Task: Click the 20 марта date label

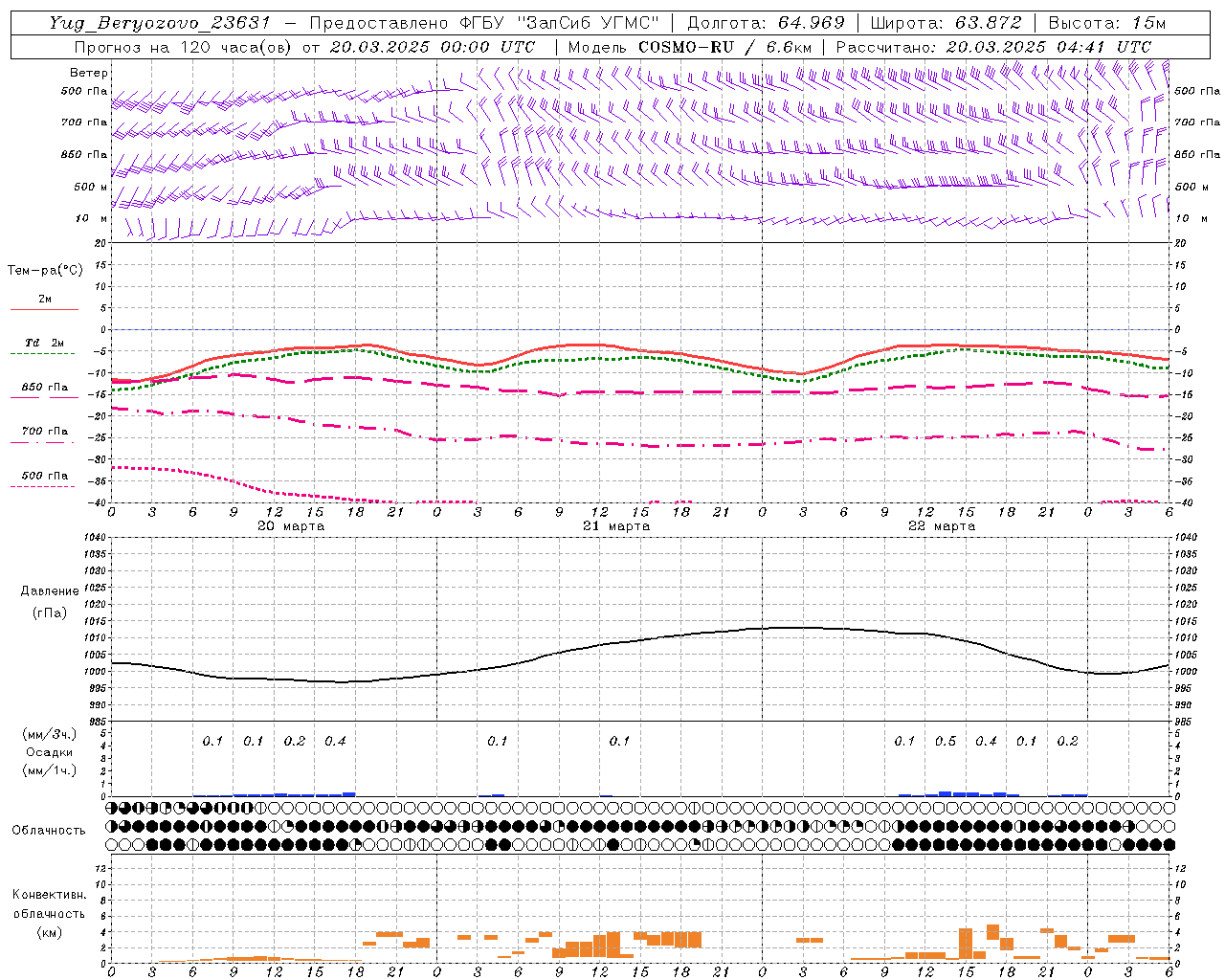Action: pos(291,526)
